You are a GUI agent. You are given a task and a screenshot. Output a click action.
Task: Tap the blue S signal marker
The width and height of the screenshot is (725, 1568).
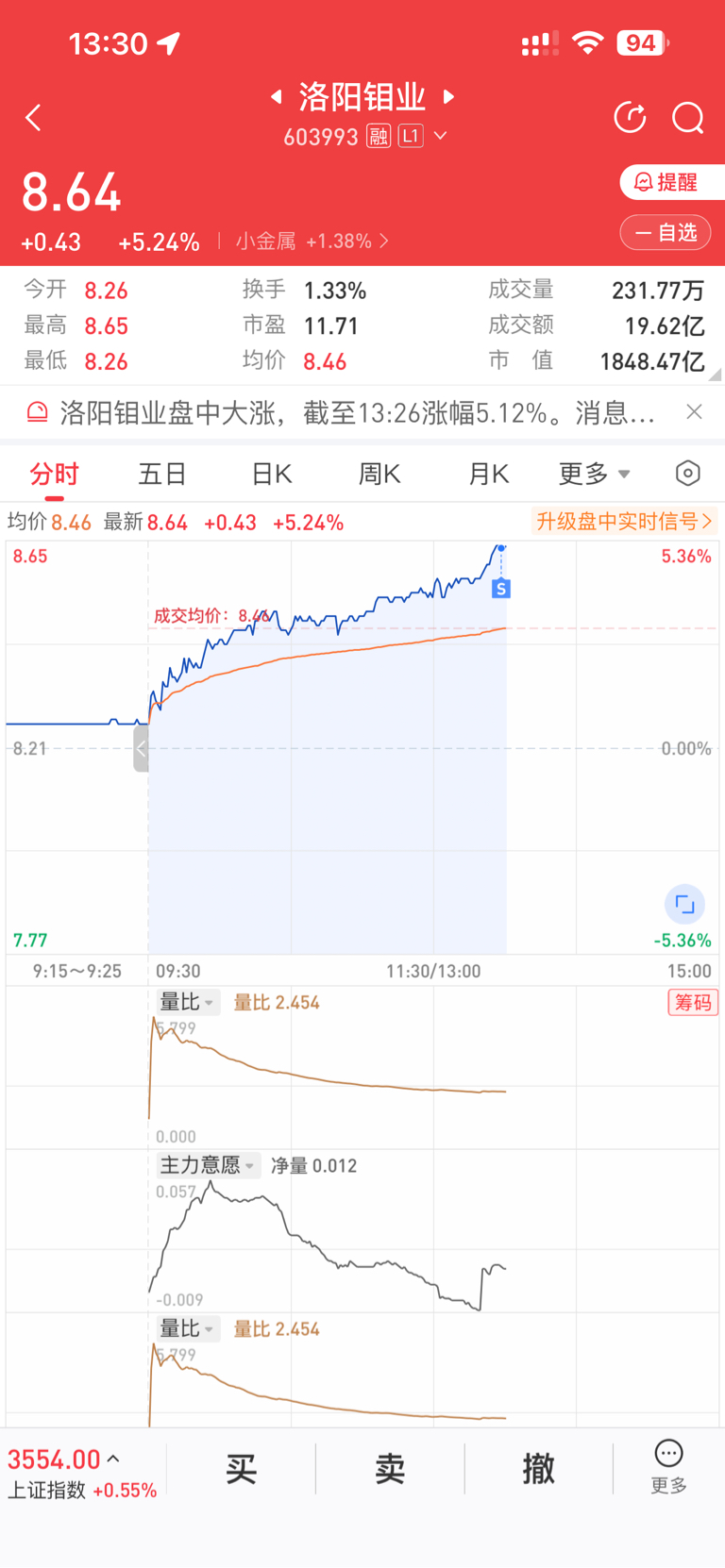coord(501,589)
